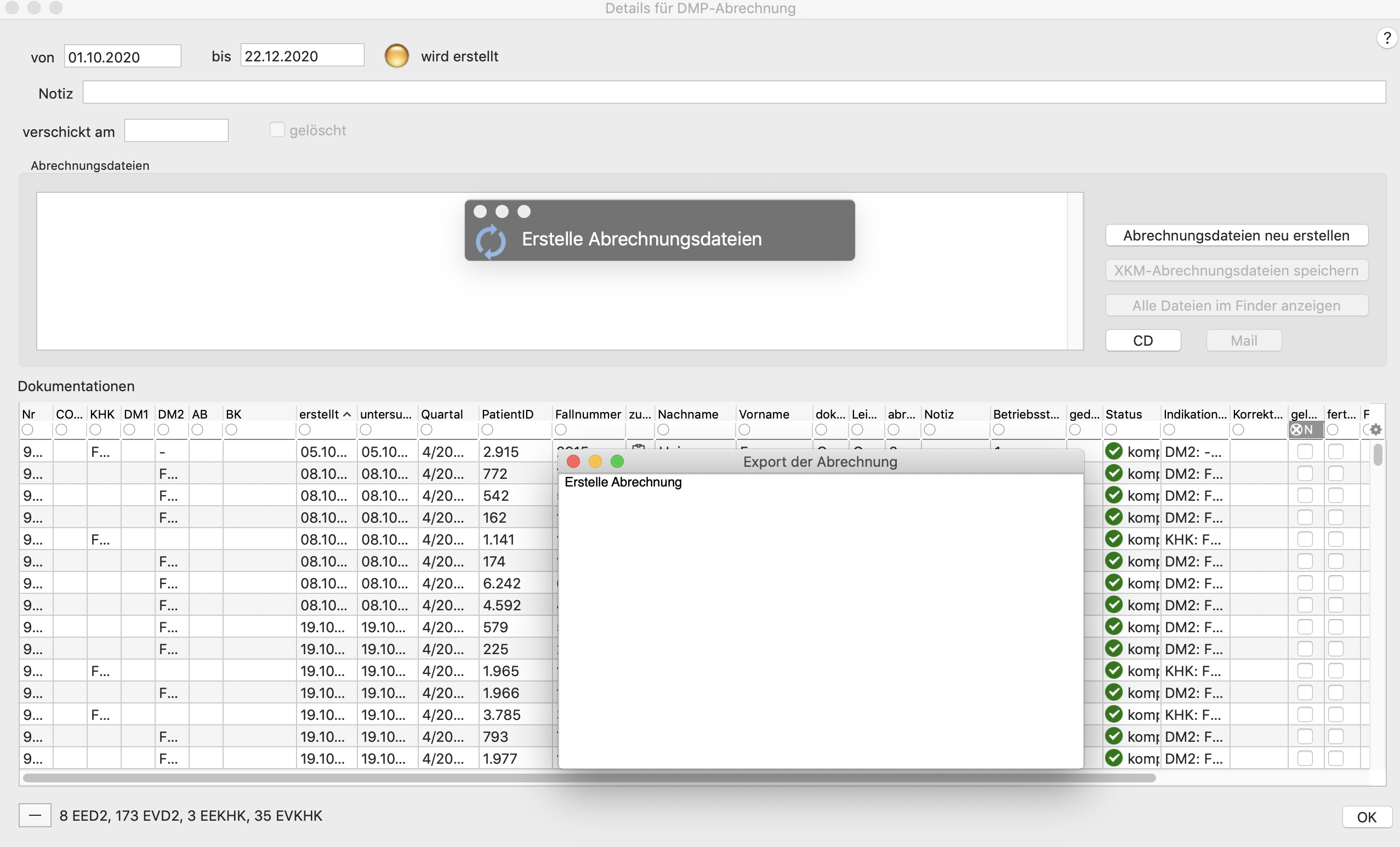Click 'Abrechnungsdateien neu erstellen' button
The width and height of the screenshot is (1400, 847).
click(x=1236, y=236)
